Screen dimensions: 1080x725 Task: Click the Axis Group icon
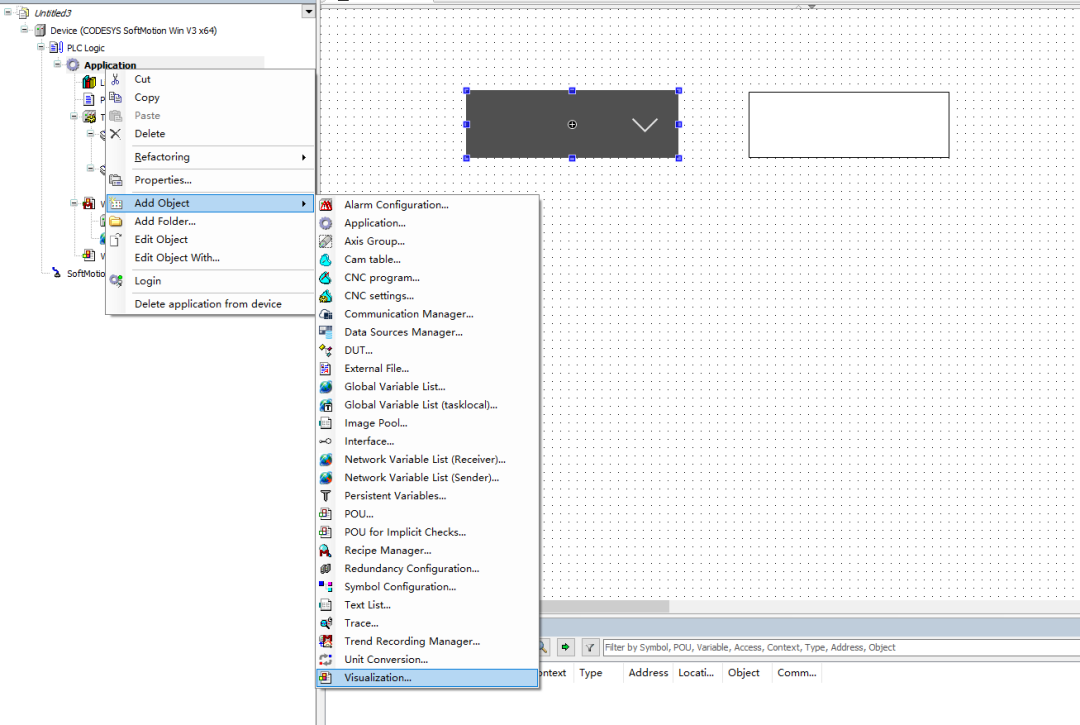coord(326,242)
